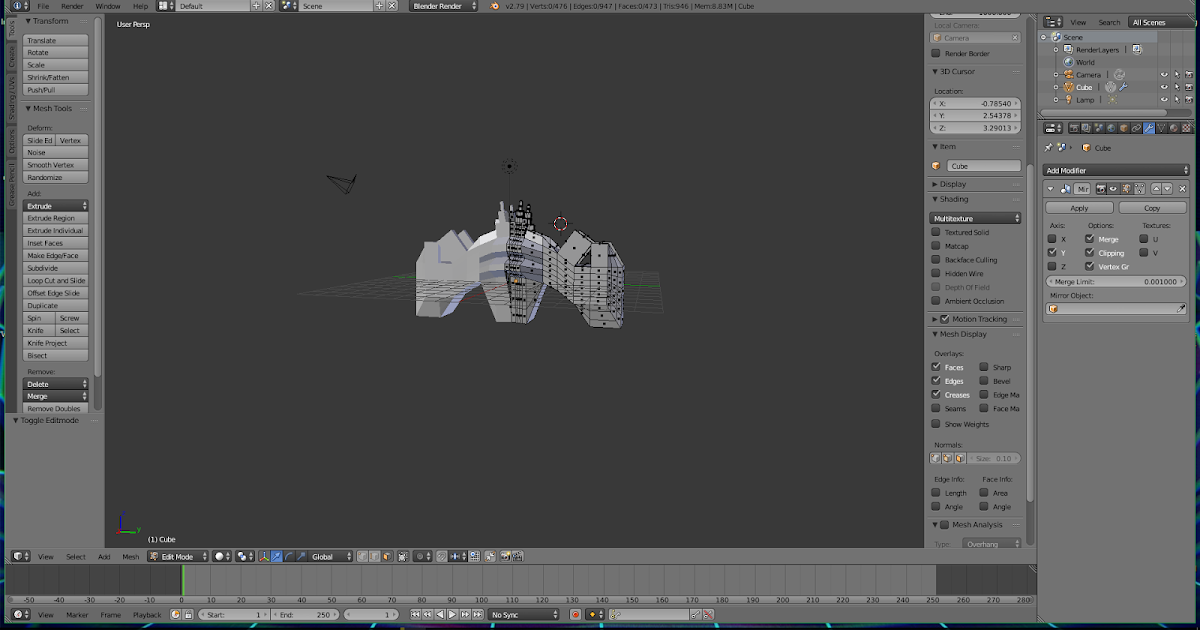Viewport: 1200px width, 630px height.
Task: Disable the Y axis mirror checkbox
Action: pos(1052,252)
